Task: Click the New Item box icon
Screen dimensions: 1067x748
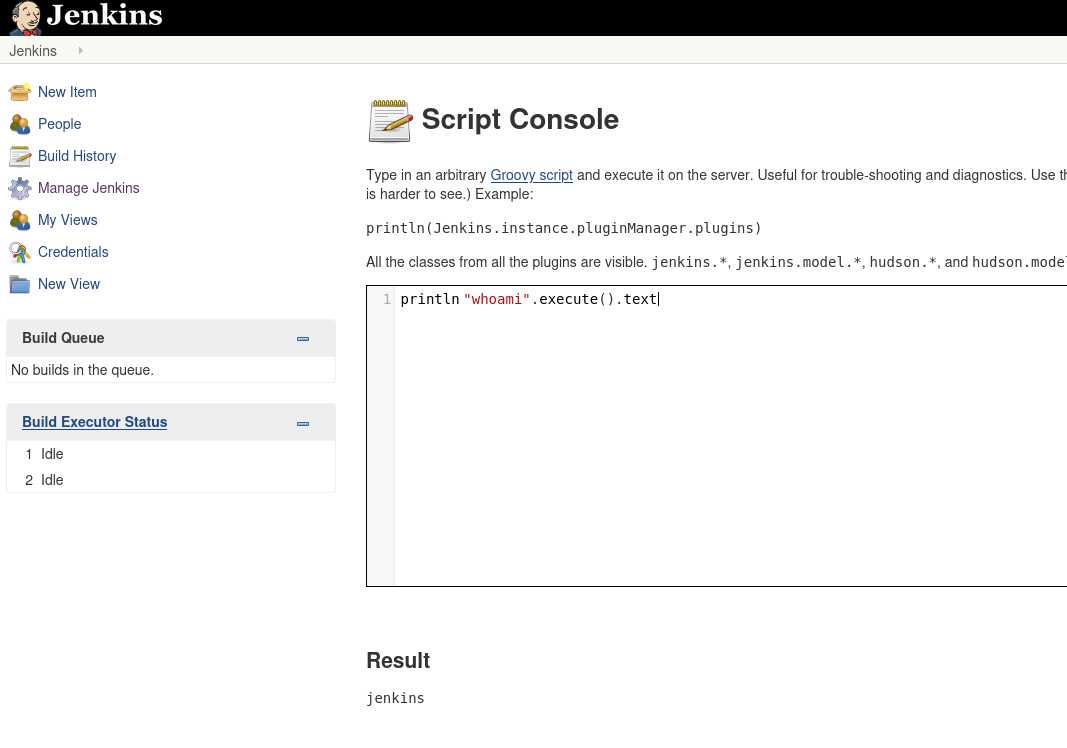Action: pos(20,92)
